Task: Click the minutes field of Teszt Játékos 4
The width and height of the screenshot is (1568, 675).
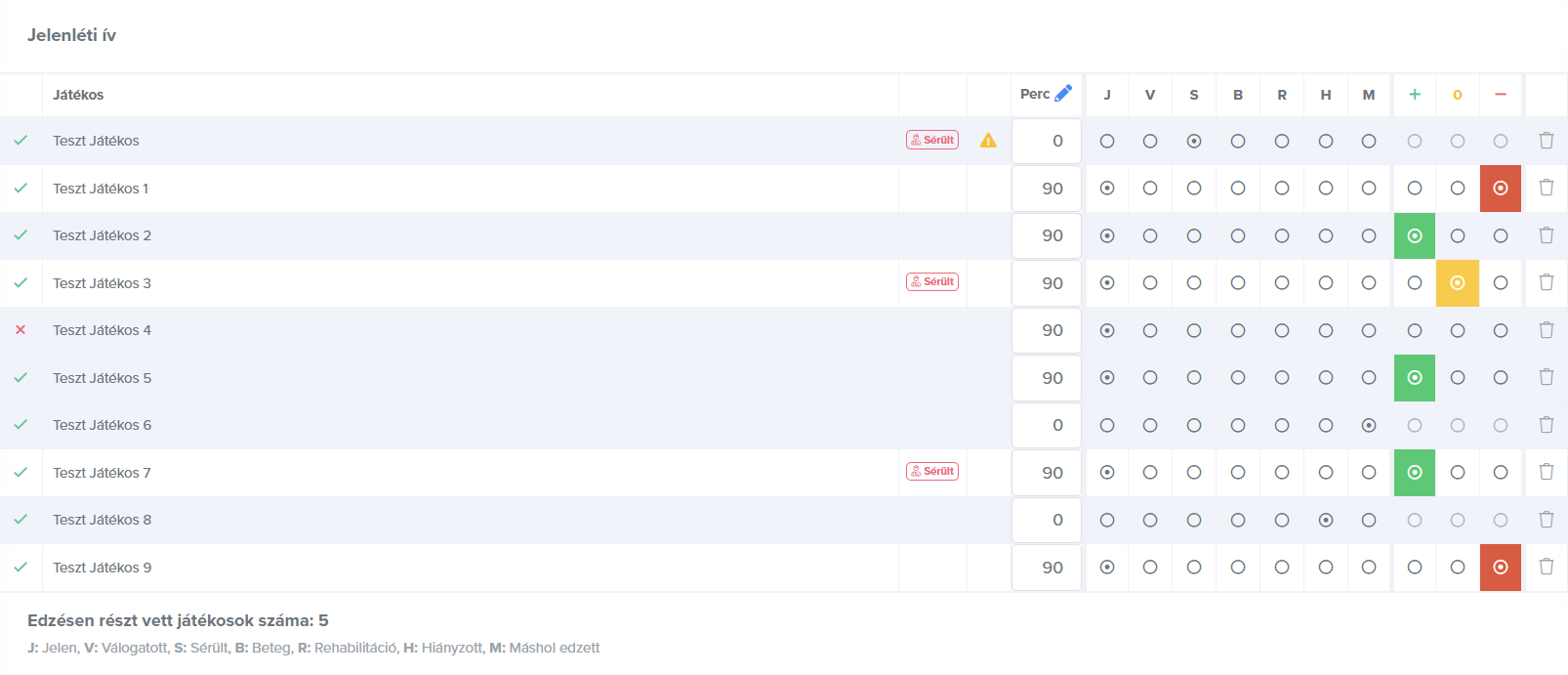Action: 1047,330
